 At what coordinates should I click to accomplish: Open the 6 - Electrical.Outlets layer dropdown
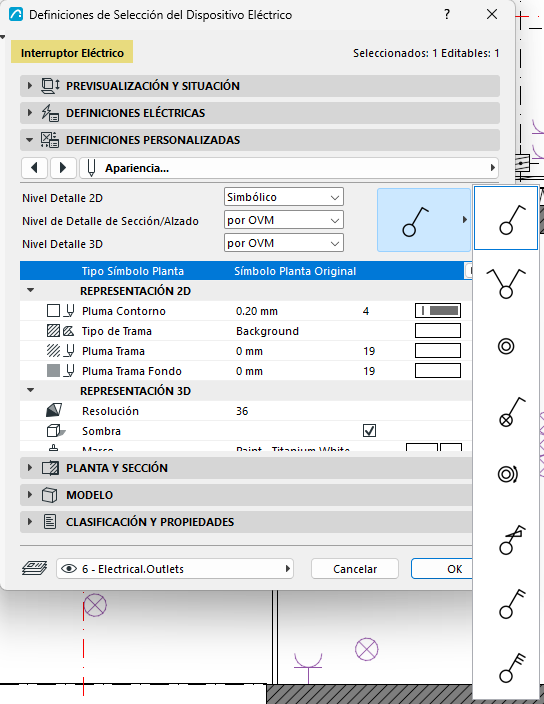[x=175, y=569]
